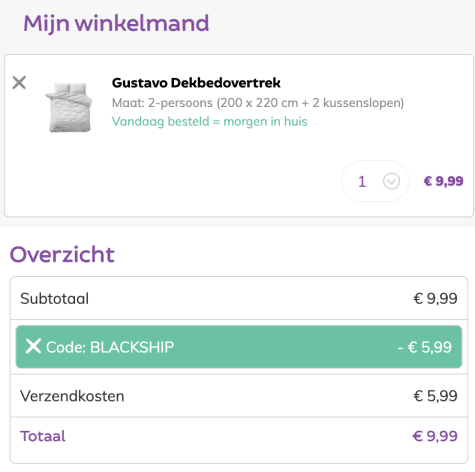
Task: Click the Subtotaal amount € 9,99
Action: click(435, 298)
